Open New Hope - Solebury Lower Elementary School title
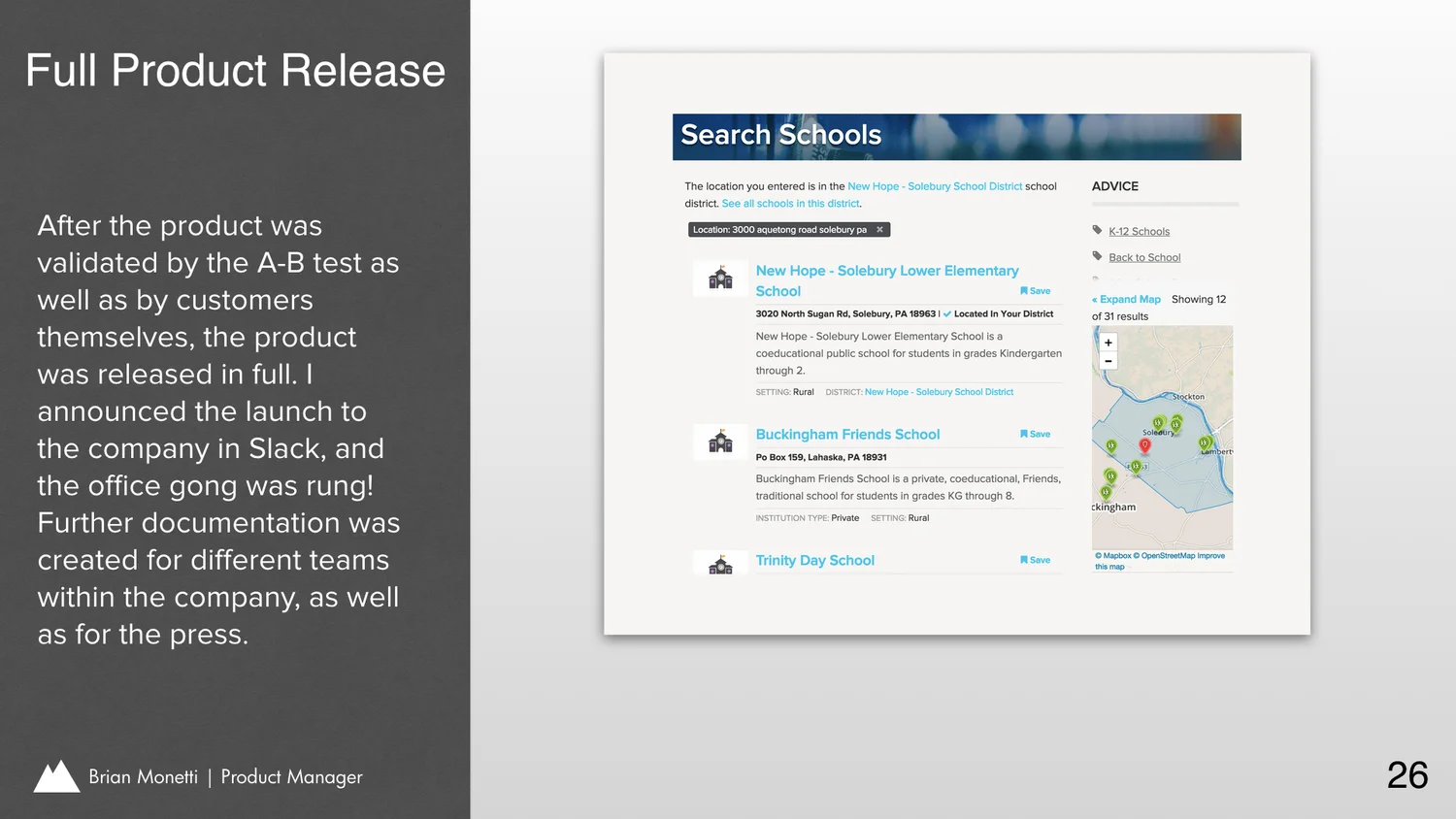1456x819 pixels. [x=887, y=280]
